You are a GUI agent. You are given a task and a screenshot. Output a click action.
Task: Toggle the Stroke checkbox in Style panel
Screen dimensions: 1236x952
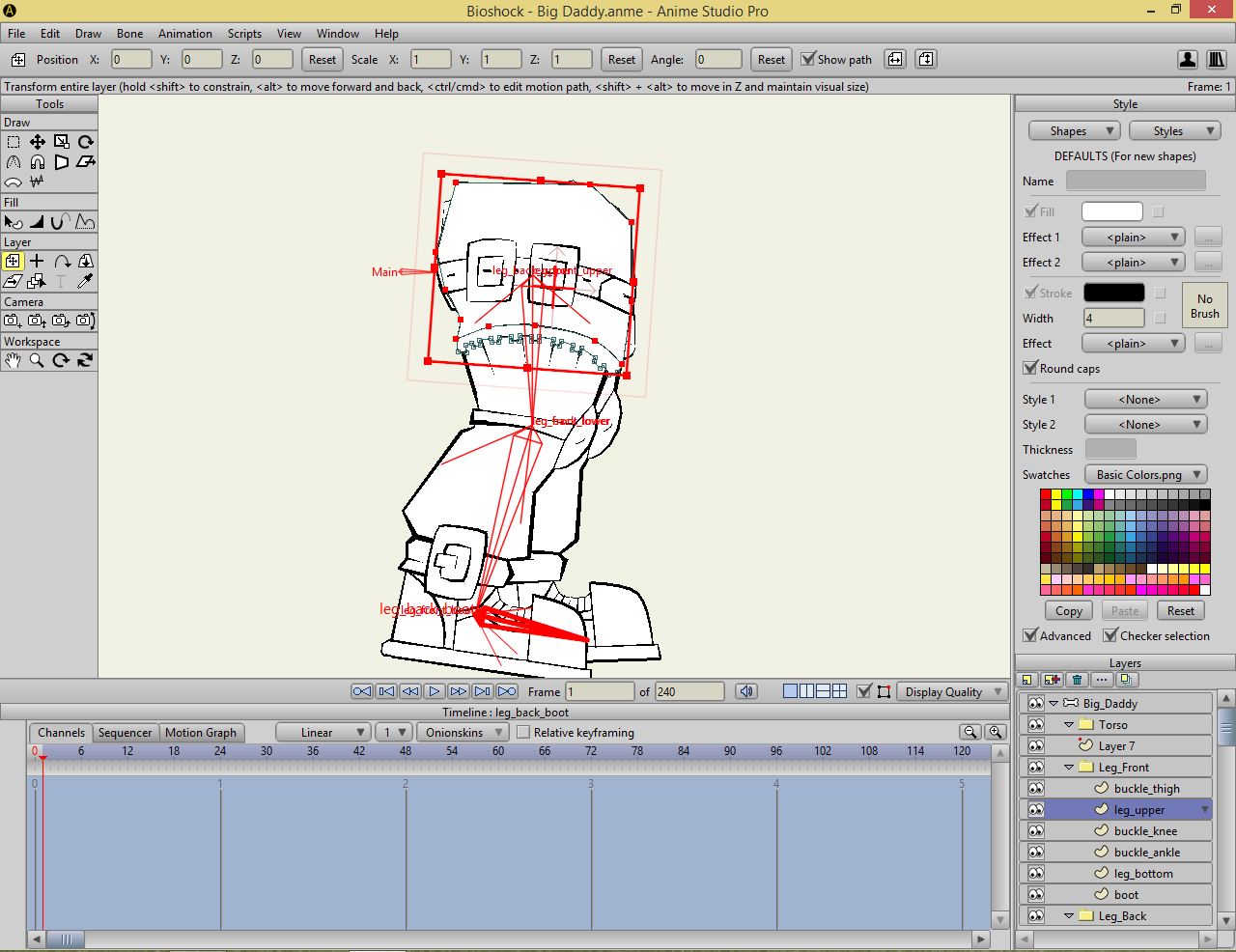(1030, 293)
